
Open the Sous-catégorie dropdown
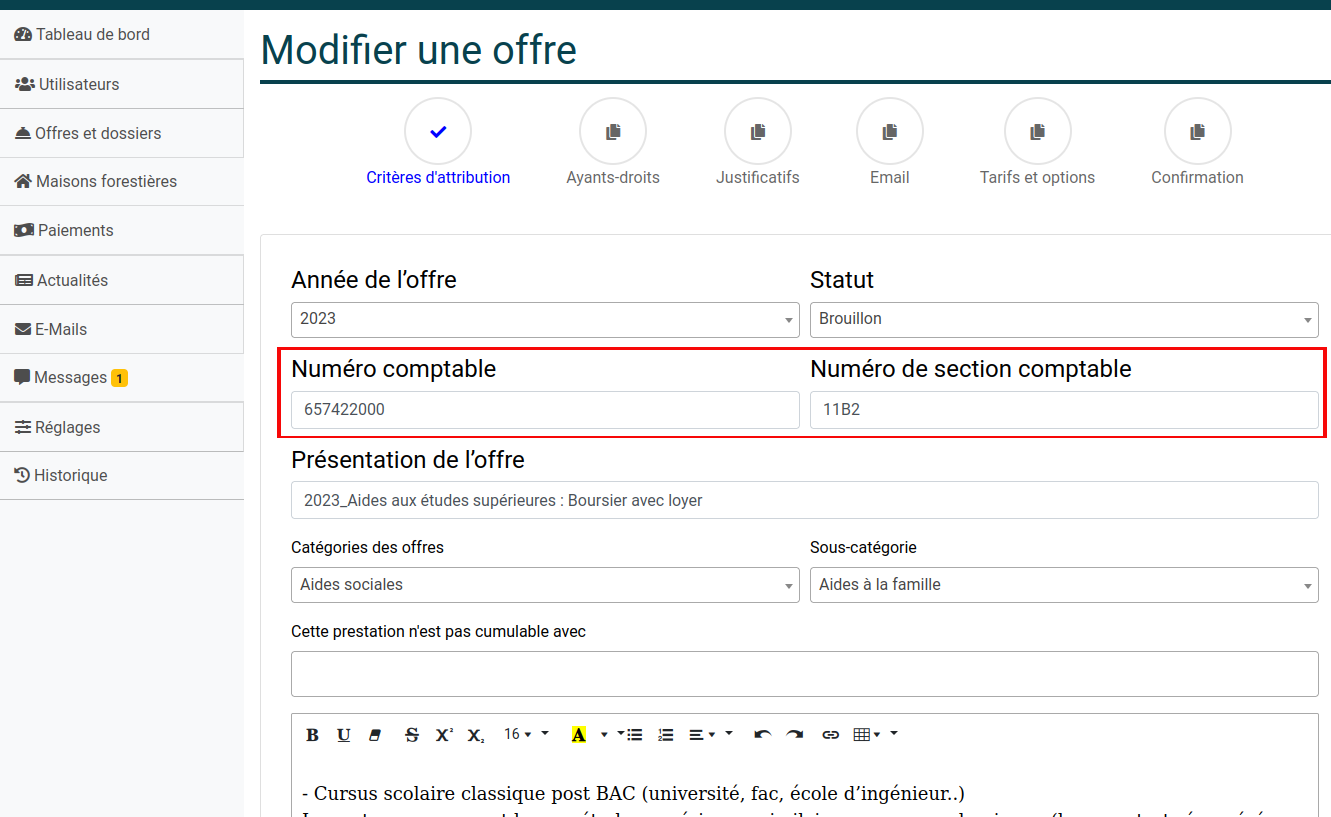tap(1063, 584)
